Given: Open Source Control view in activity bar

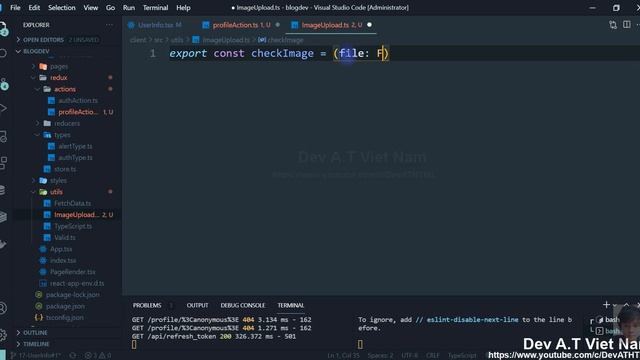Looking at the screenshot, I should (4, 83).
